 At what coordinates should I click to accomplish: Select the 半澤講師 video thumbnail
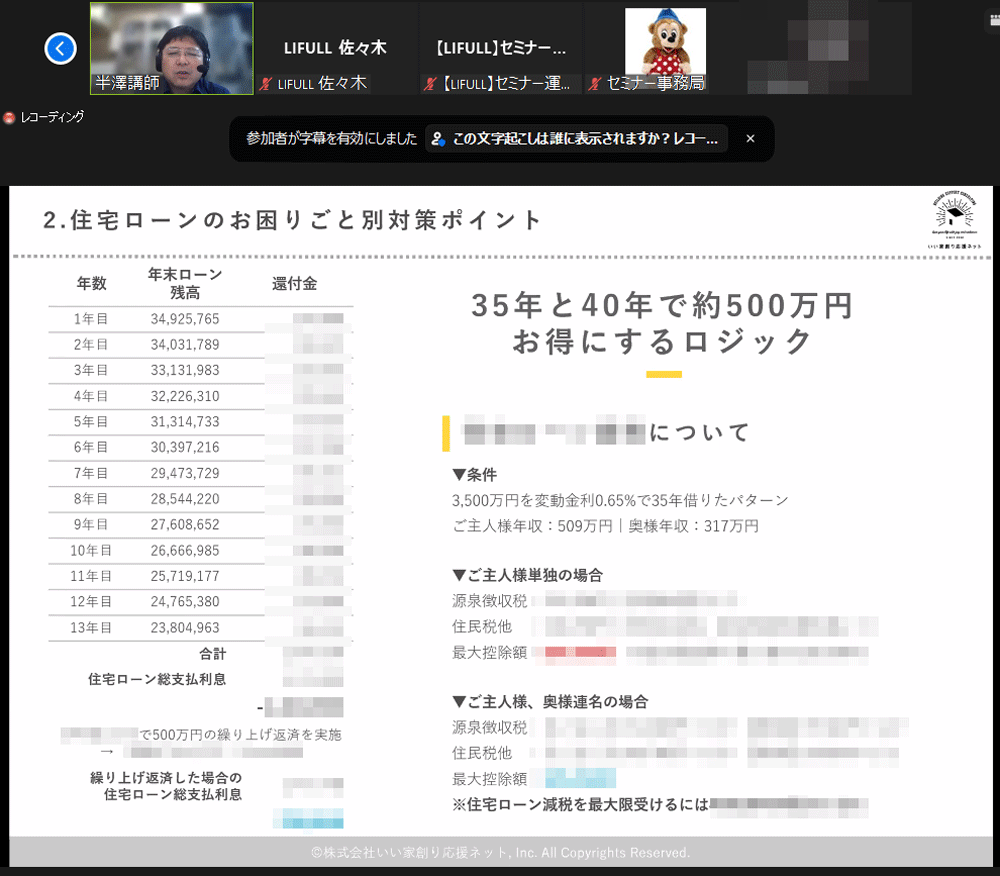171,48
